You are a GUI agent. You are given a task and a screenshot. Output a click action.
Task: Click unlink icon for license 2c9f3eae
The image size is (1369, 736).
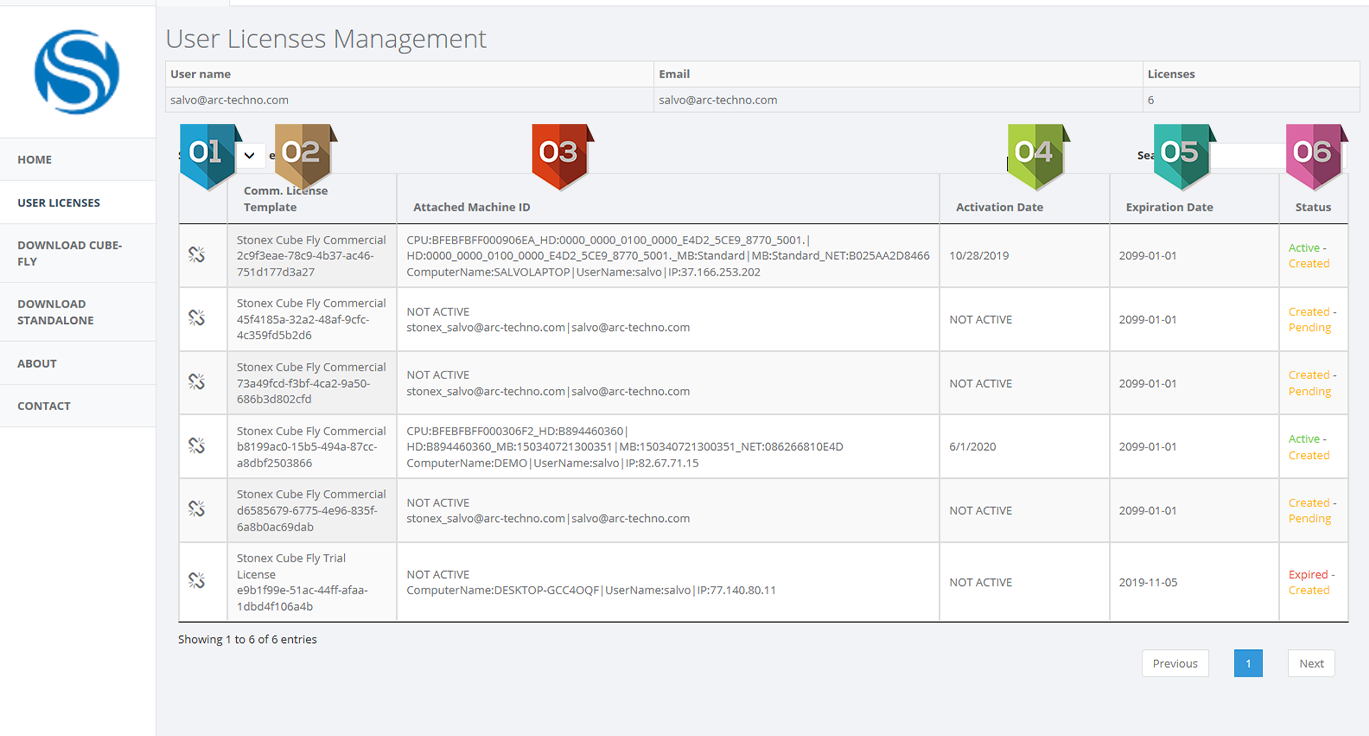tap(197, 255)
